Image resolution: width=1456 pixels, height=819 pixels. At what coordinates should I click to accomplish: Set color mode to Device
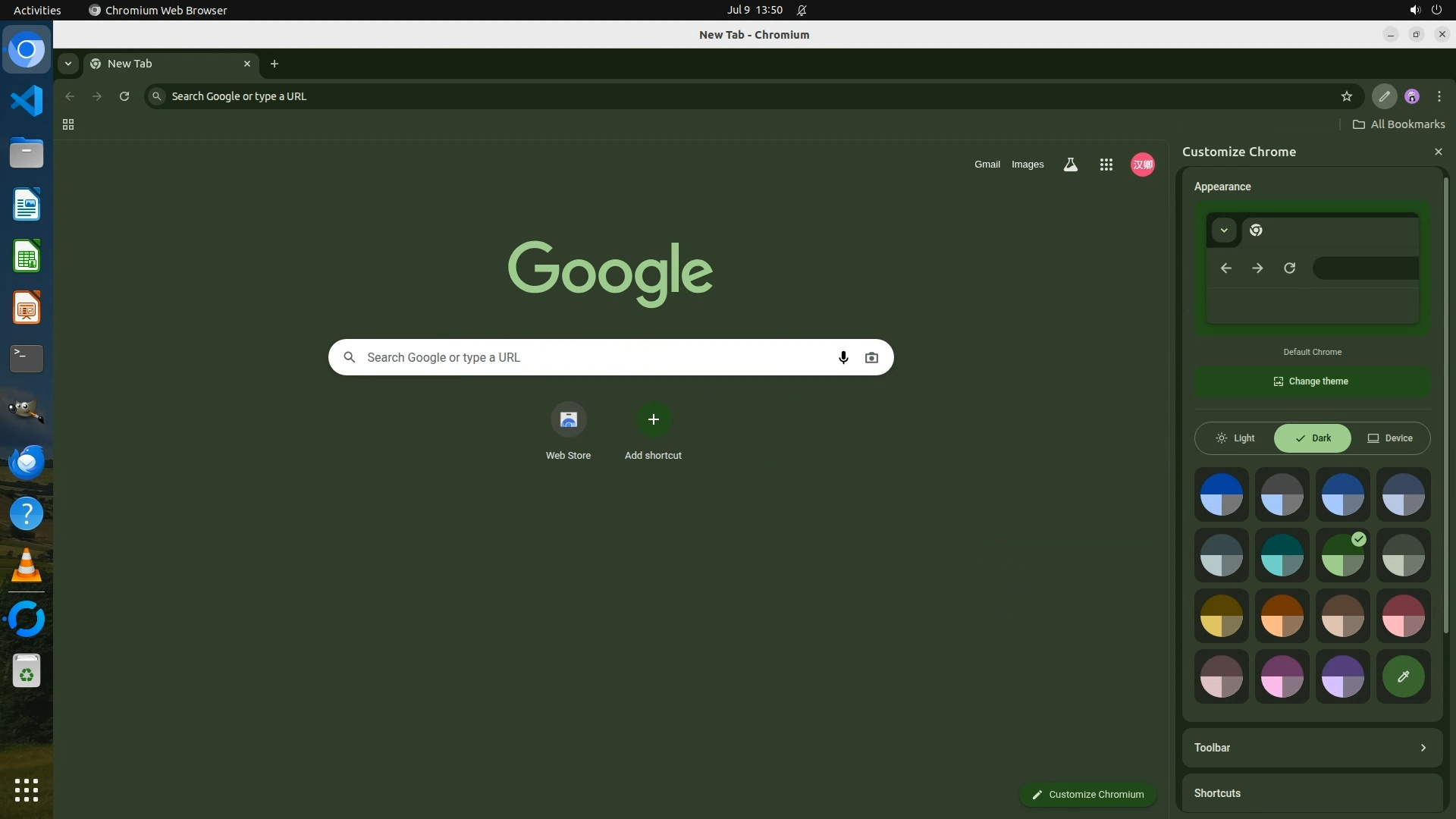(x=1390, y=438)
